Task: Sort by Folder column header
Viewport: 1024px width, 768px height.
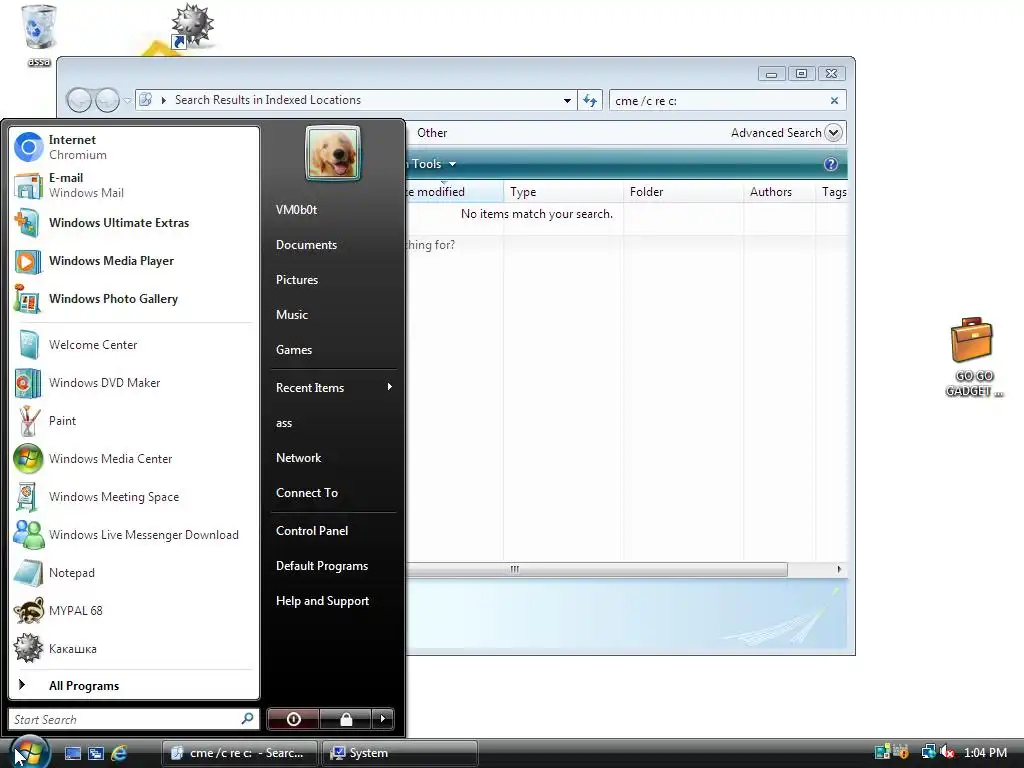Action: tap(683, 192)
